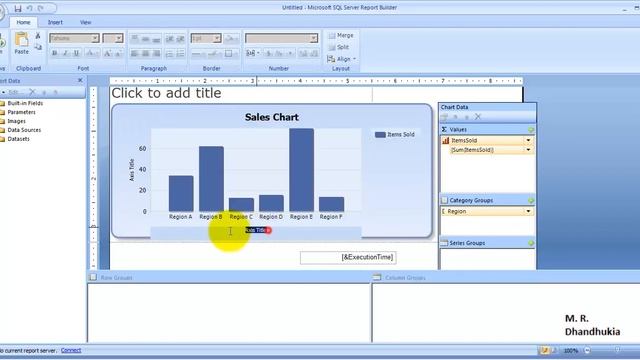640x360 pixels.
Task: Click the Items Sold legend entry
Action: click(395, 134)
